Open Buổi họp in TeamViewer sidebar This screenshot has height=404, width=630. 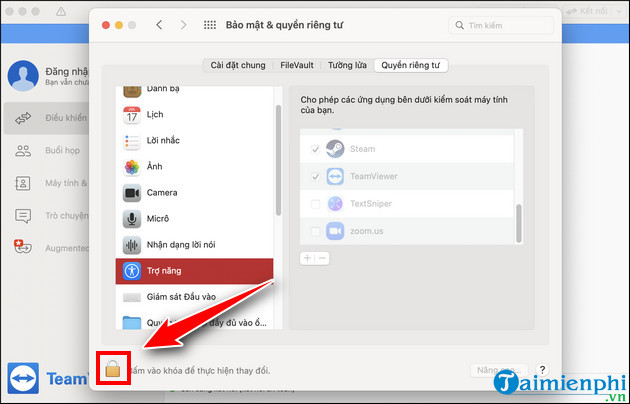coord(46,151)
